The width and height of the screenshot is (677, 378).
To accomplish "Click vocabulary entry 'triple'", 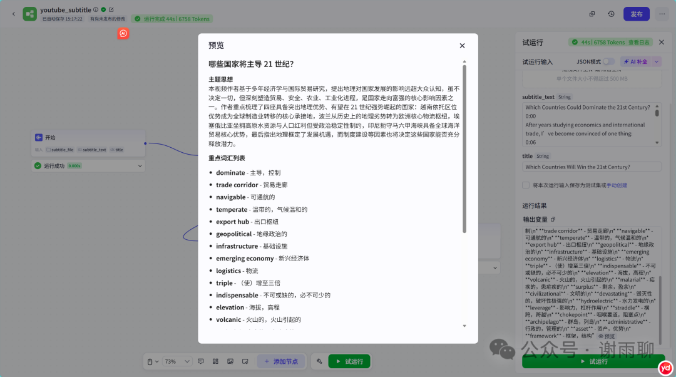I will [248, 283].
